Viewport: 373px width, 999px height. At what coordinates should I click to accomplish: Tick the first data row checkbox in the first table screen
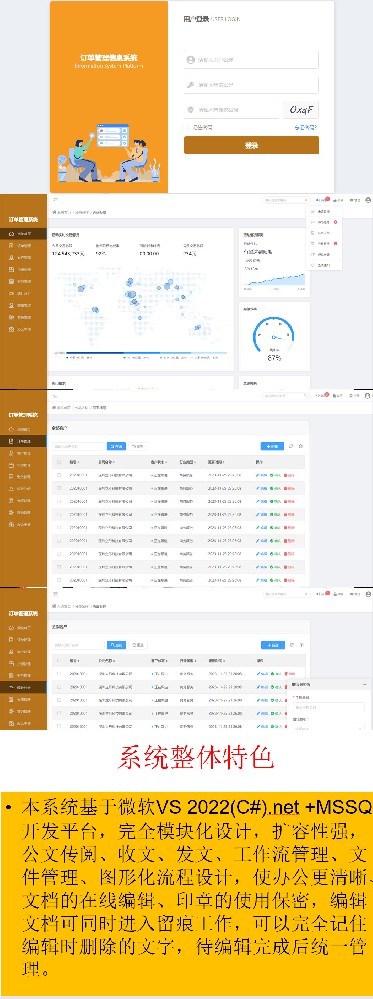[x=59, y=475]
